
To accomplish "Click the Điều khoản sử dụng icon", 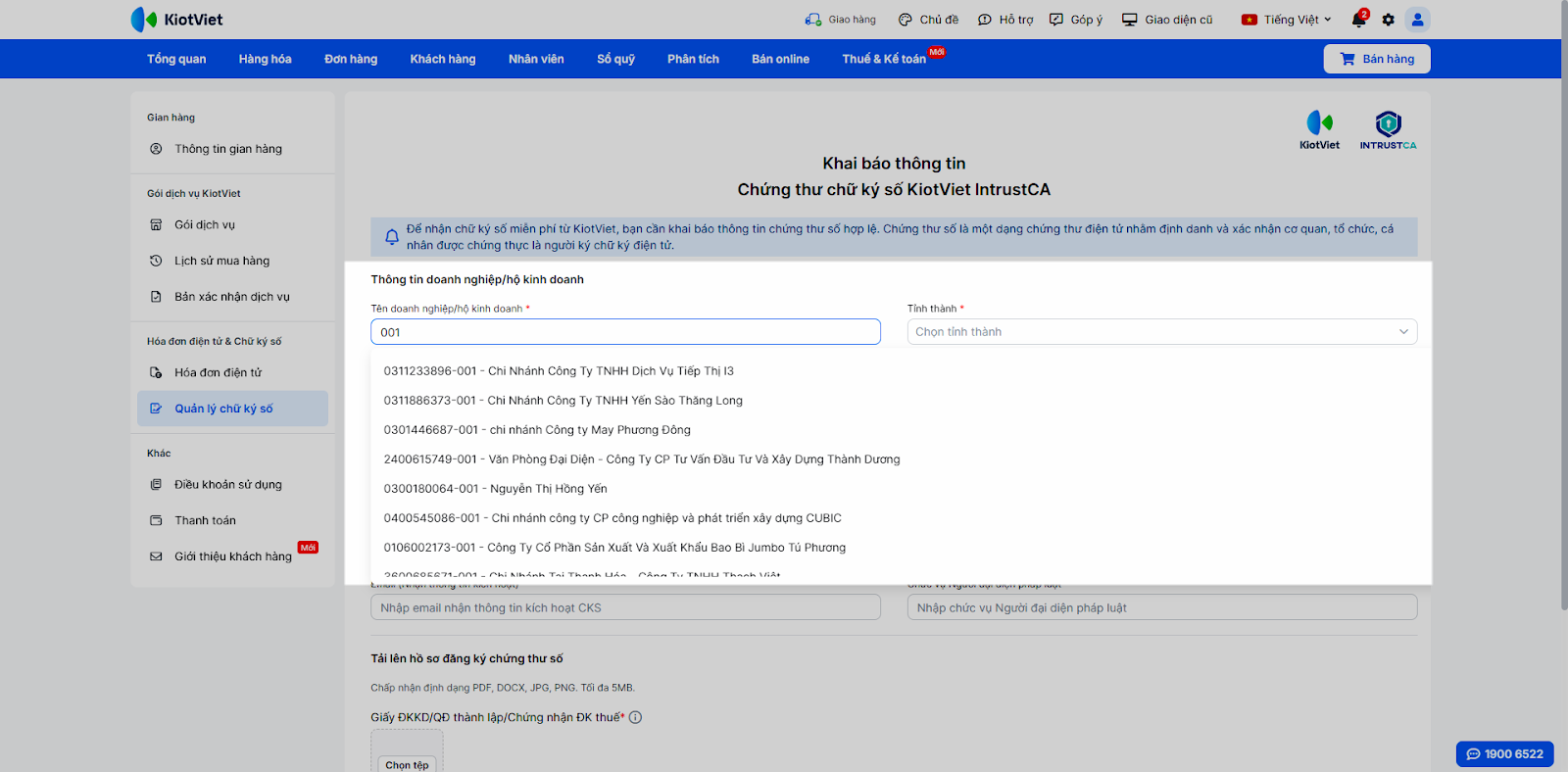I will 156,484.
